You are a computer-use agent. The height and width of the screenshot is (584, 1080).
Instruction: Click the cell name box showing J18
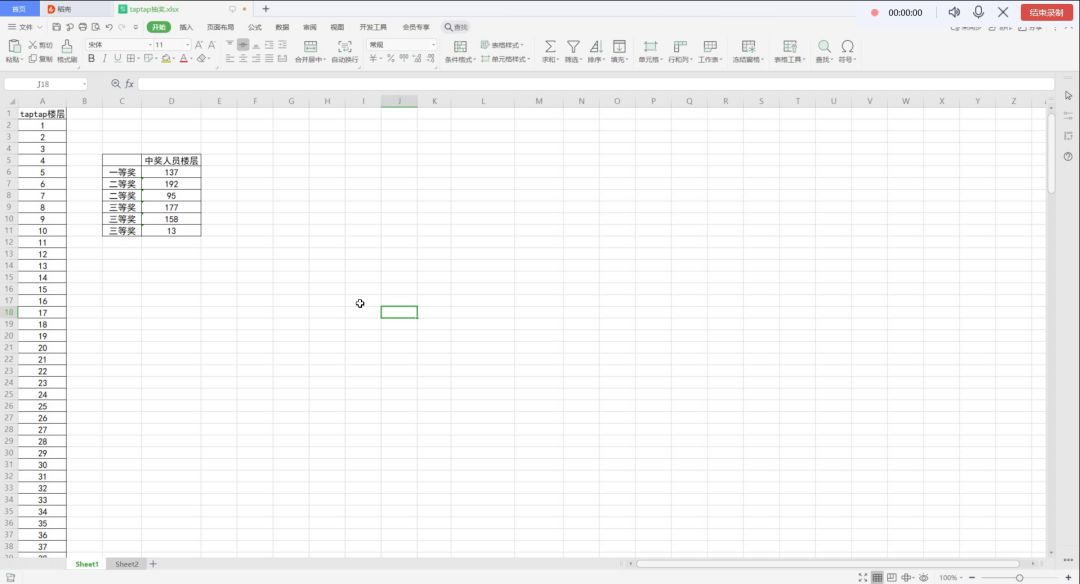[44, 84]
